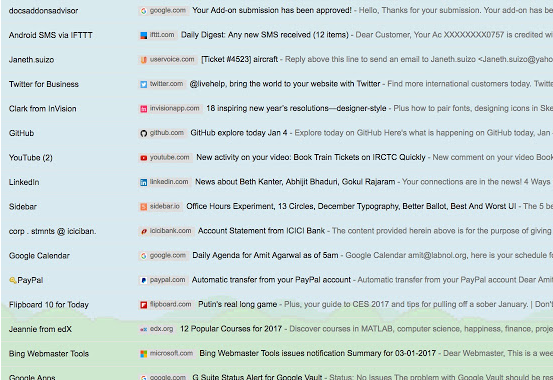This screenshot has height=380, width=553.
Task: Open 'Office Hours Experiment, 13 Circles' email
Action: pyautogui.click(x=351, y=206)
